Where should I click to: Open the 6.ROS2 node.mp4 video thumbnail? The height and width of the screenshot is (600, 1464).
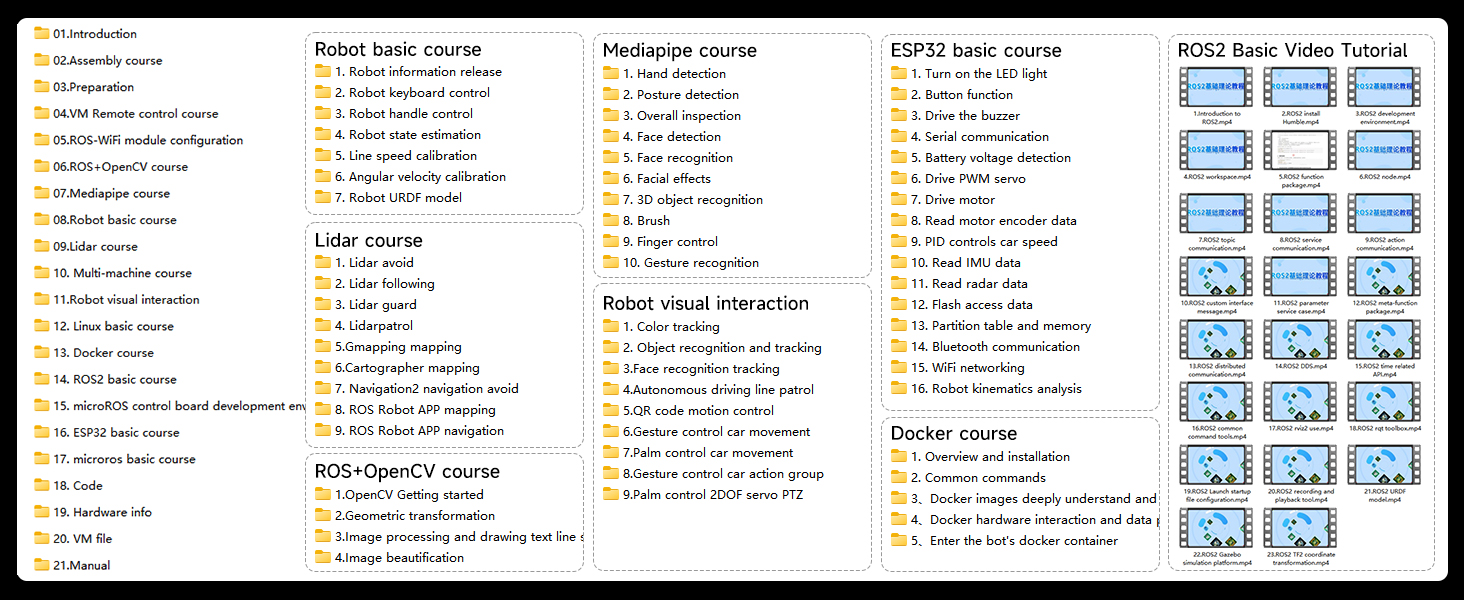pyautogui.click(x=1384, y=150)
